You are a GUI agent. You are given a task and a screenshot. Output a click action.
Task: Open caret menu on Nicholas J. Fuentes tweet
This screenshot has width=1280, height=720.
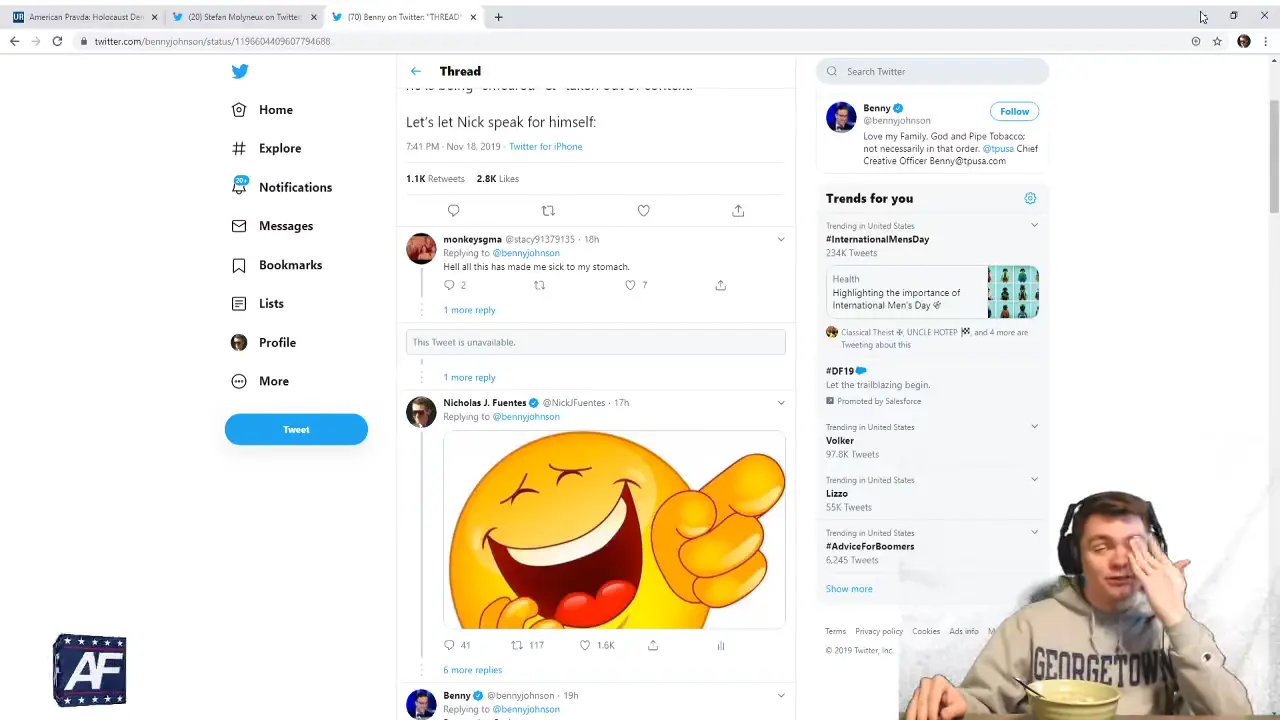[x=781, y=402]
